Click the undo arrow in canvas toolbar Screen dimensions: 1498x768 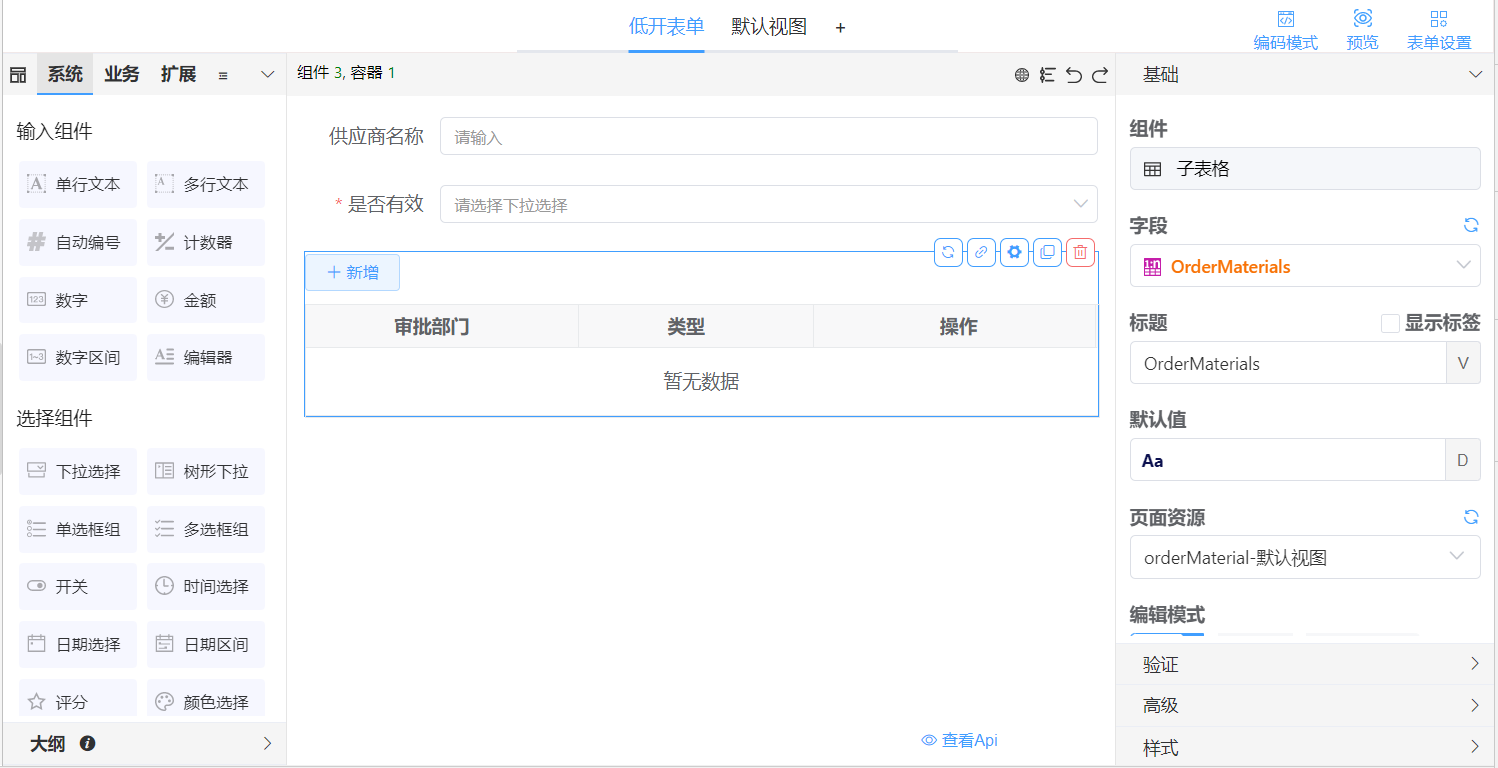(x=1074, y=75)
